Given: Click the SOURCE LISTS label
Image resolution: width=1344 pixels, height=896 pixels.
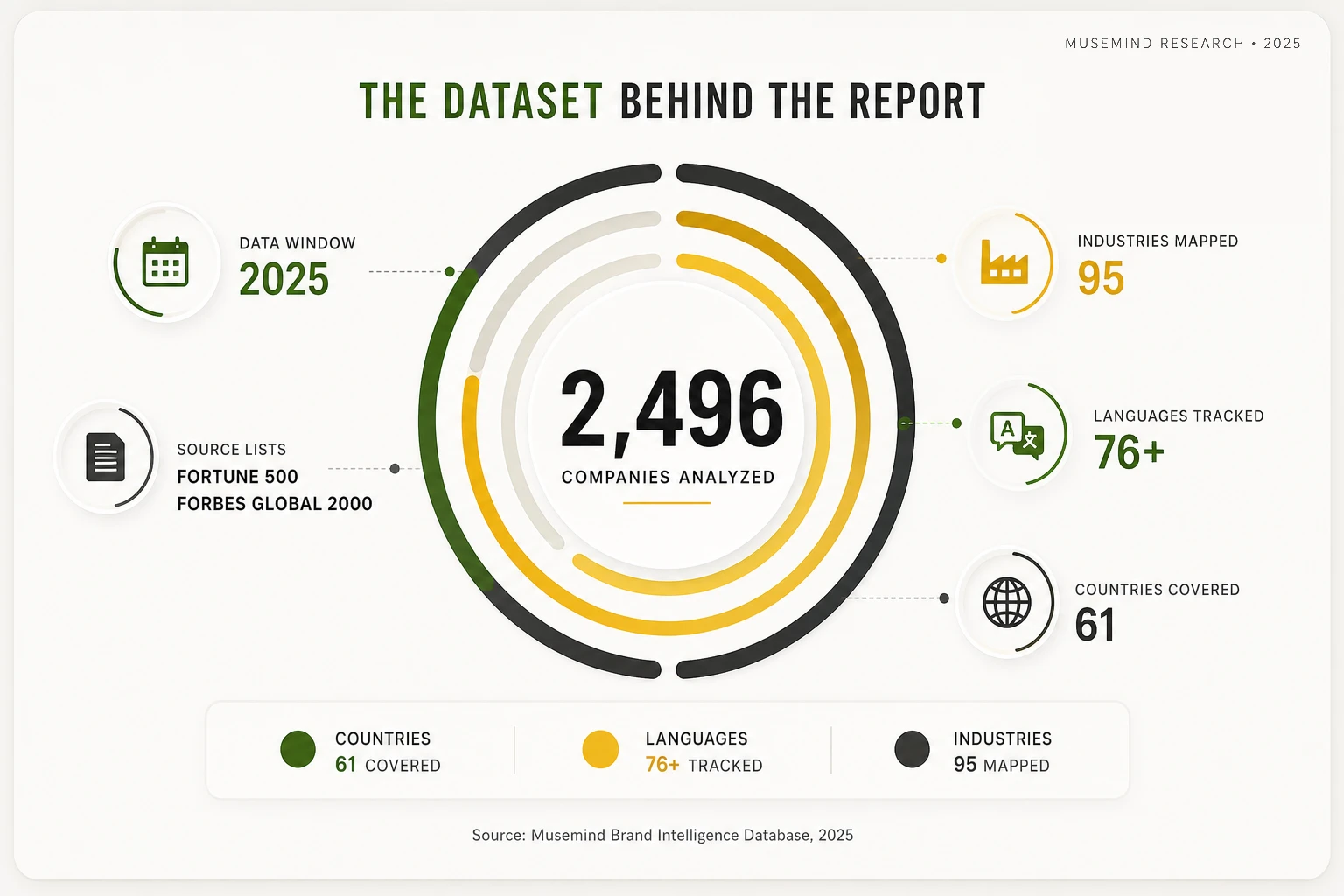Looking at the screenshot, I should click(232, 450).
